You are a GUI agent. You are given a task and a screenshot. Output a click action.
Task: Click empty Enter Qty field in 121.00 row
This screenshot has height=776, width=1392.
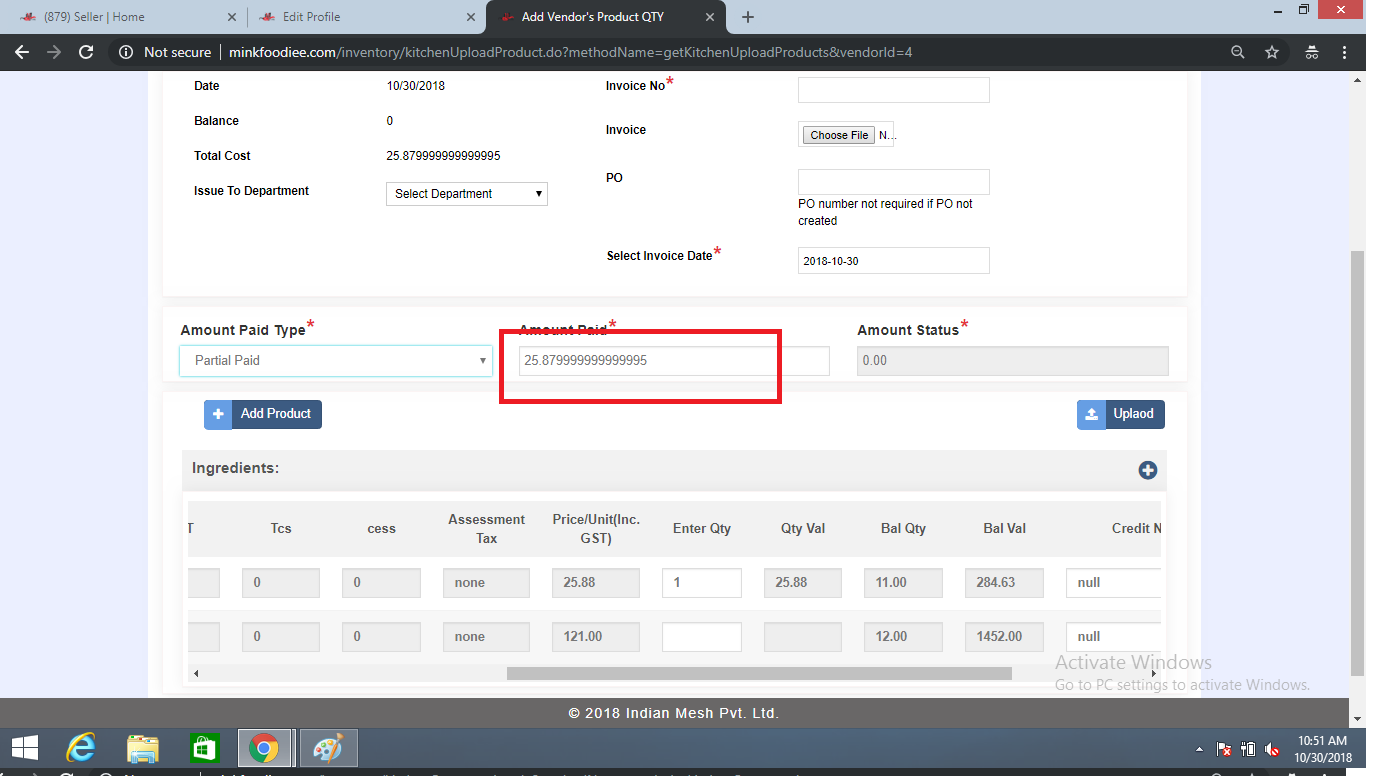pyautogui.click(x=702, y=637)
